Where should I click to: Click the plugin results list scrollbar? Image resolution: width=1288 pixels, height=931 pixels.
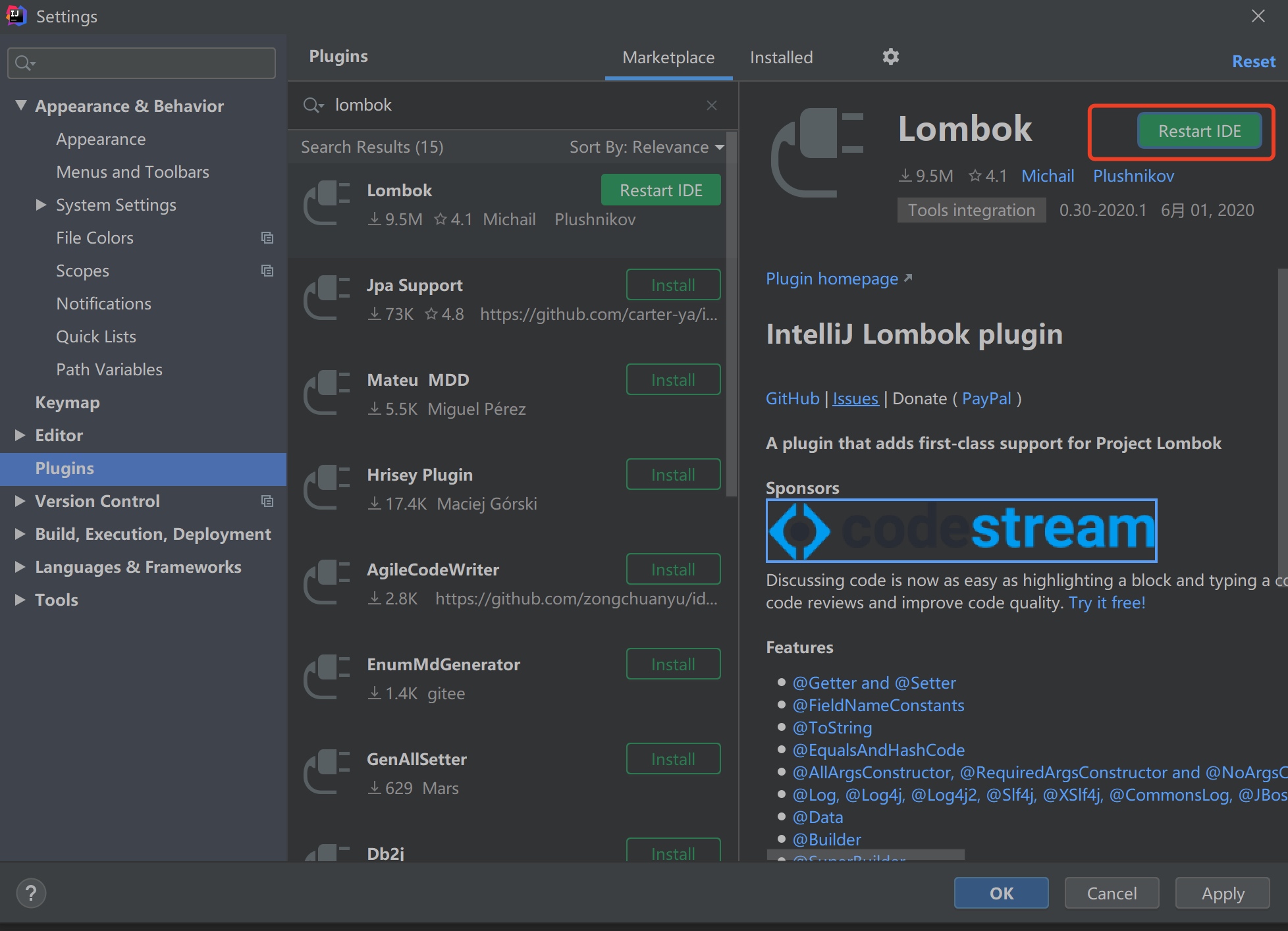point(732,313)
